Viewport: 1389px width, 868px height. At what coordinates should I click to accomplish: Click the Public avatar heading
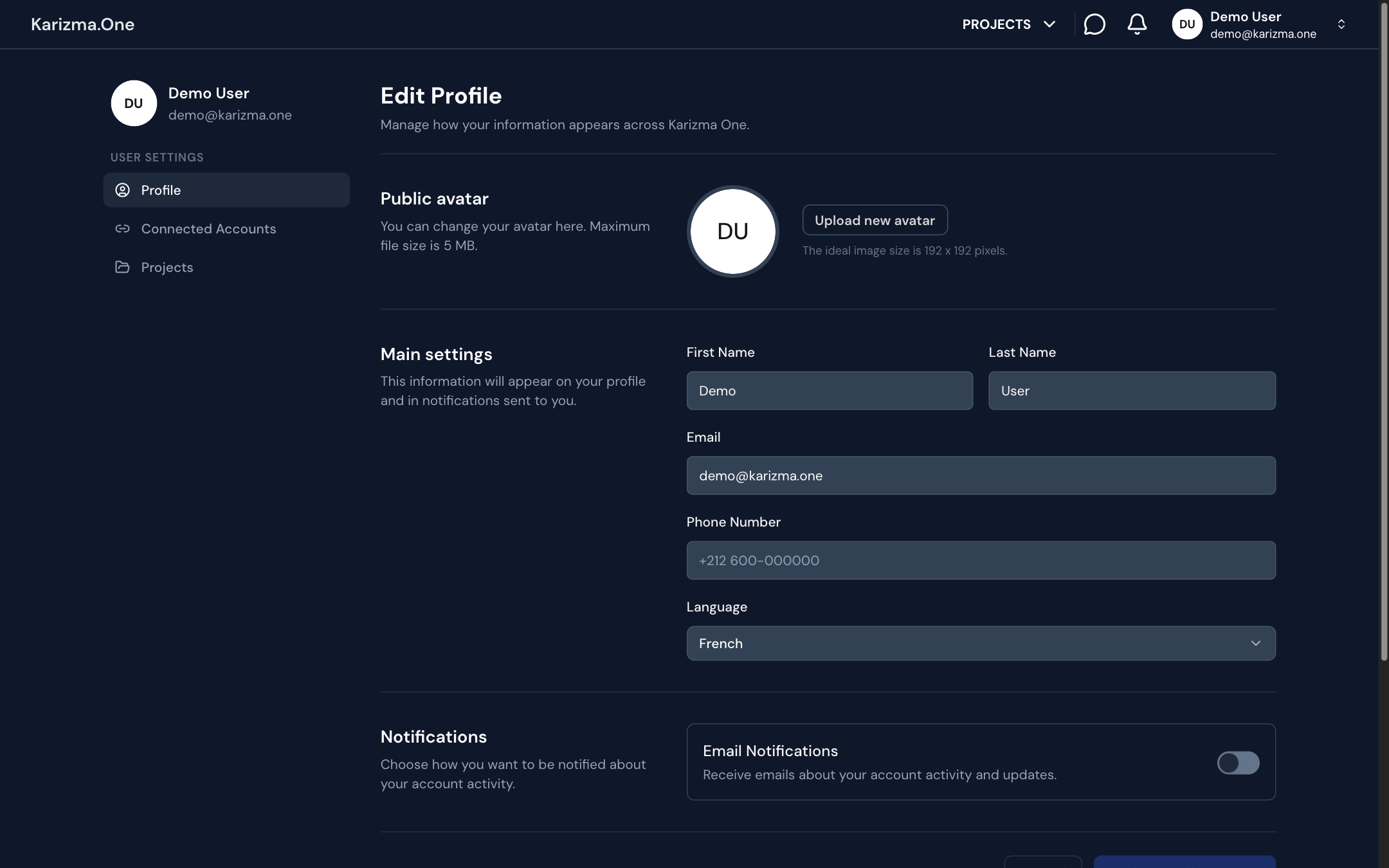[x=434, y=199]
